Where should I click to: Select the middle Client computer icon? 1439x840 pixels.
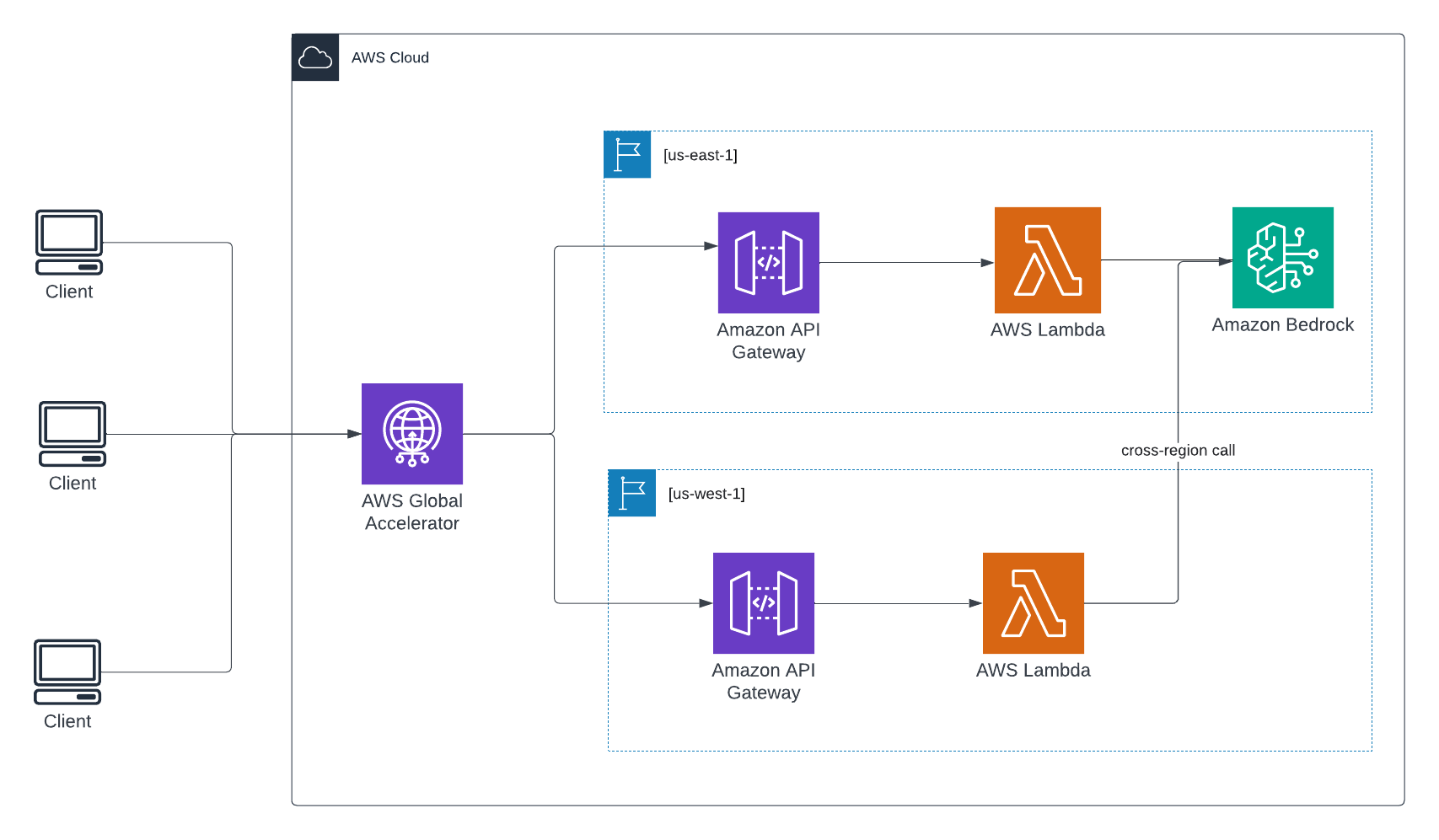tap(72, 434)
